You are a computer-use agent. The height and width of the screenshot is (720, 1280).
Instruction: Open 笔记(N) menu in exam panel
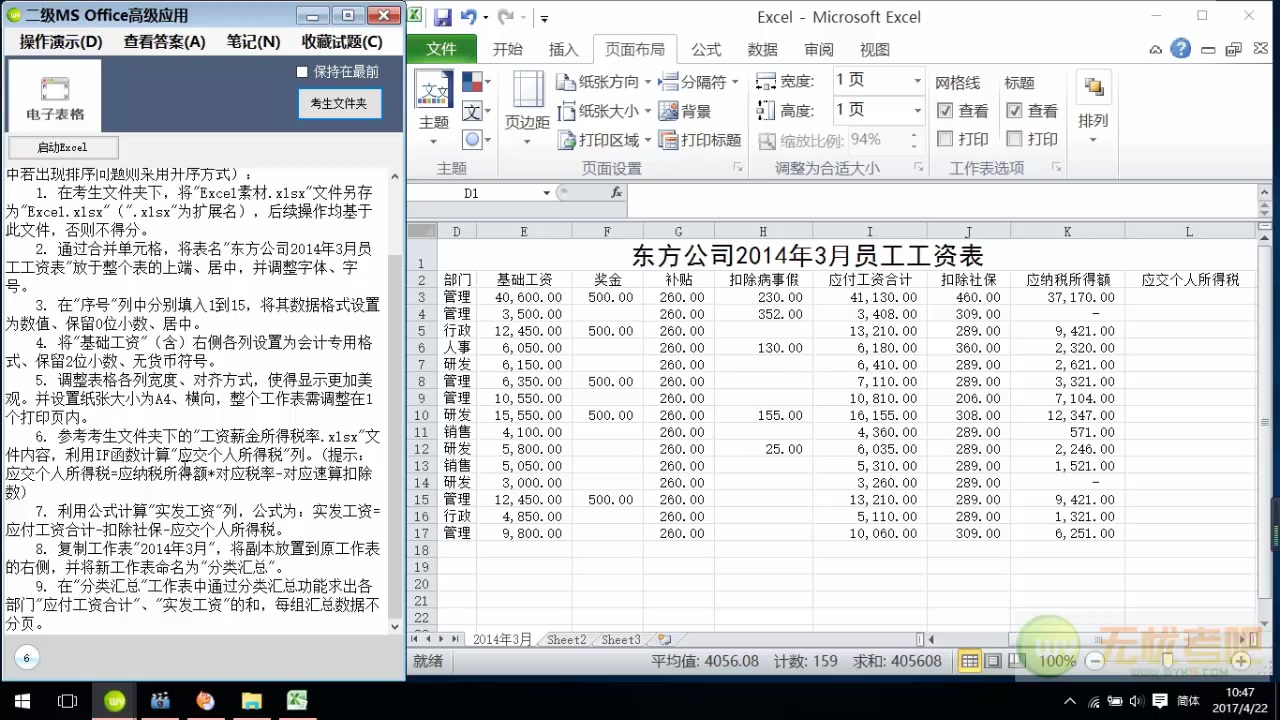pyautogui.click(x=253, y=42)
